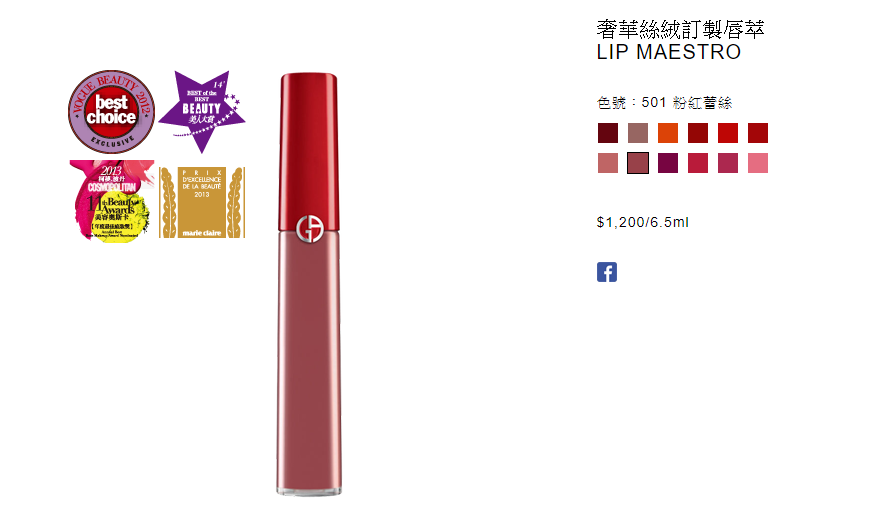Viewport: 872px width, 513px height.
Task: Click the Armani logo on the lipstick
Action: (x=310, y=229)
